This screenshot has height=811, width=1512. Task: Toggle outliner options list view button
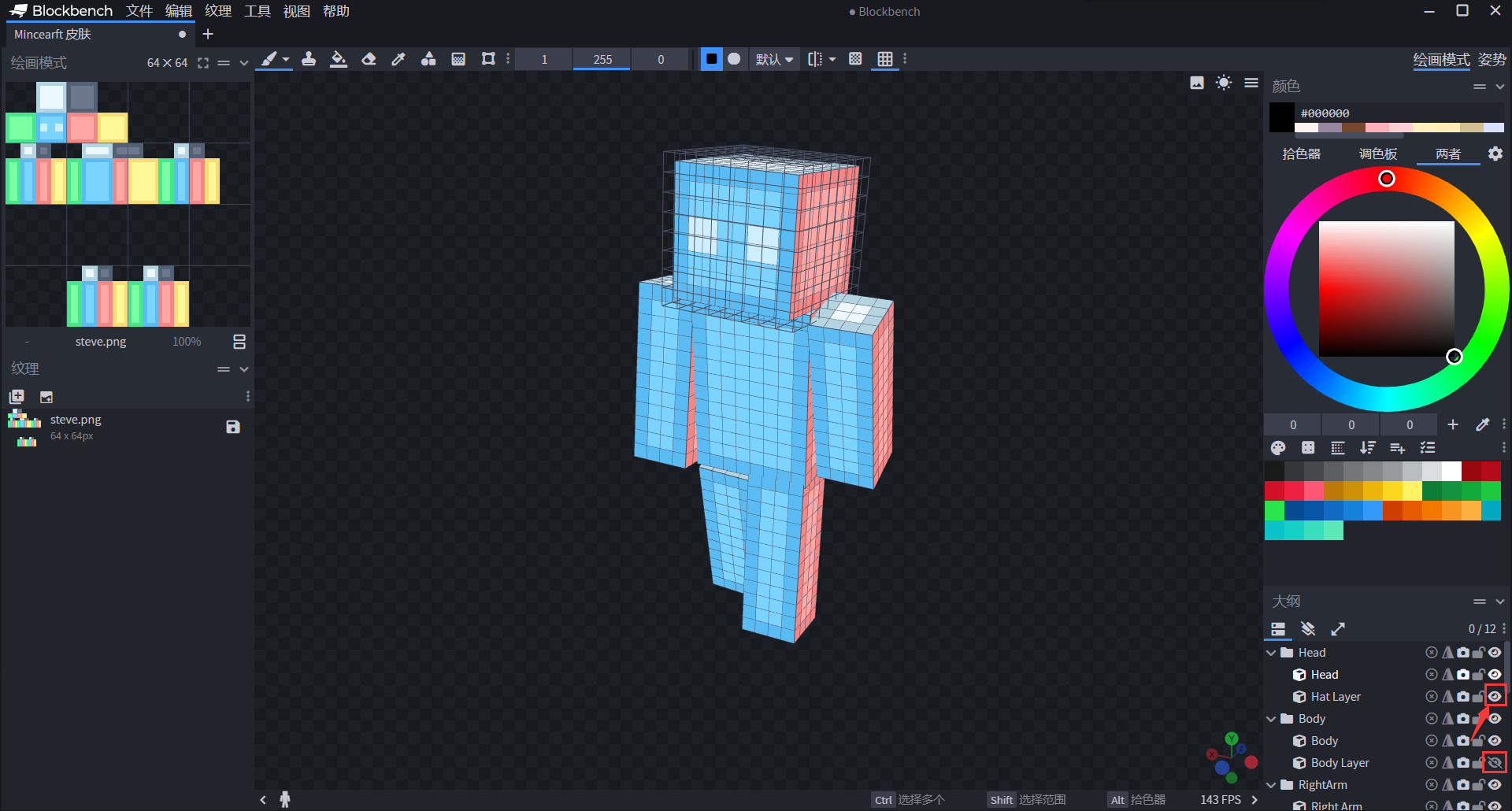(1278, 629)
